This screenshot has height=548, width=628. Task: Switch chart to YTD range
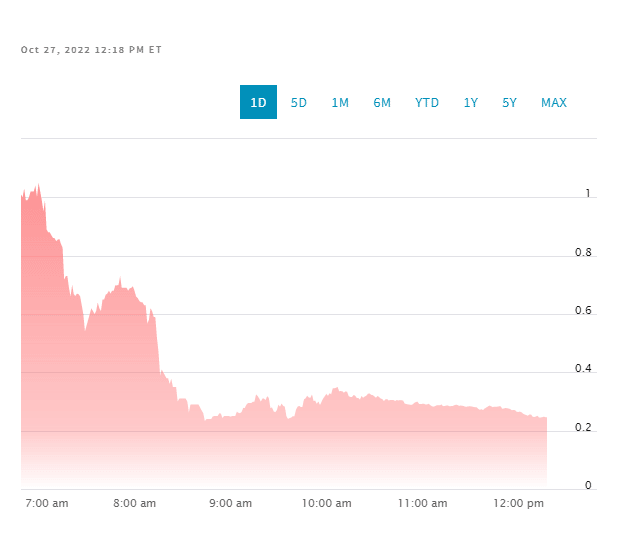coord(427,103)
